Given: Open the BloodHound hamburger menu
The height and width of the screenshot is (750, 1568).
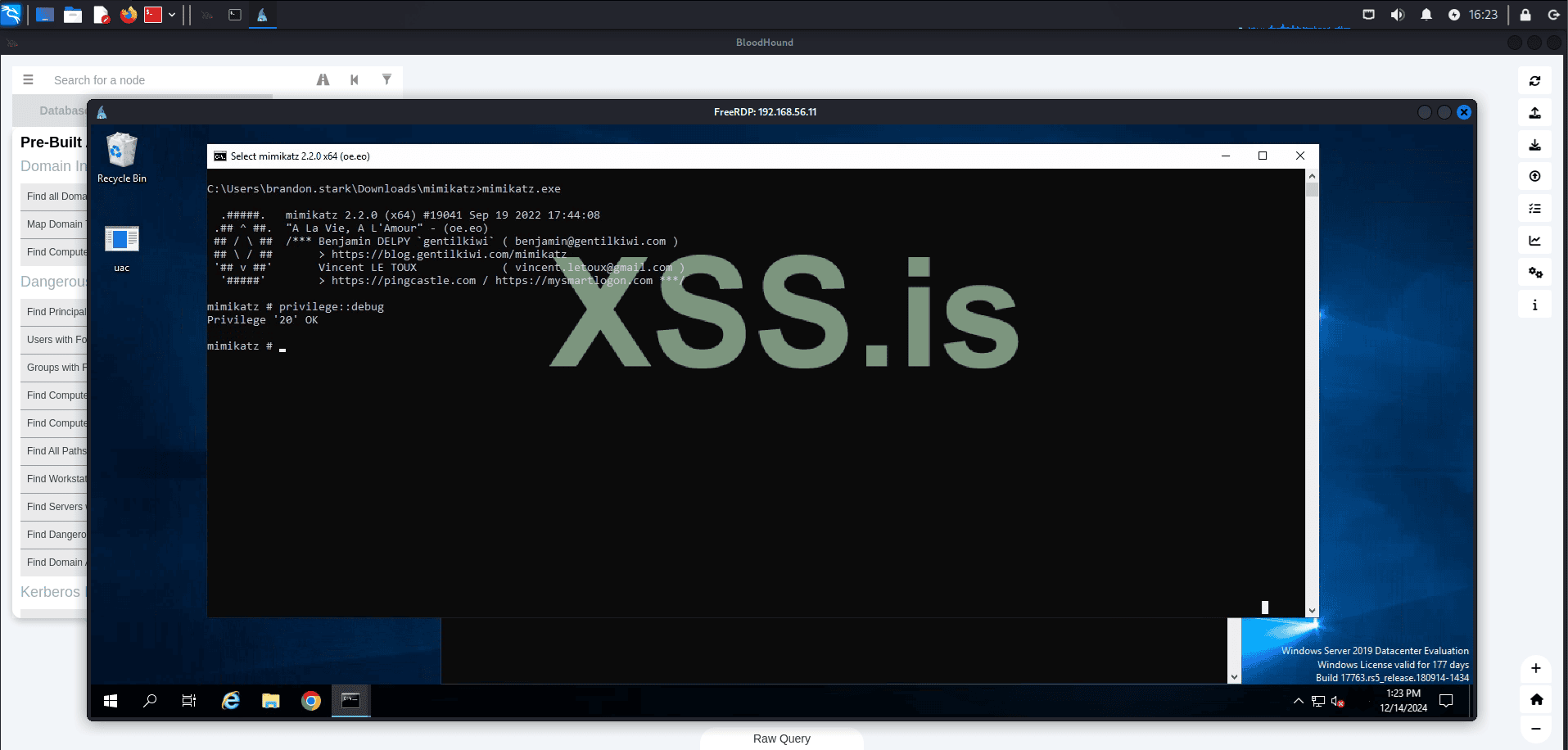Looking at the screenshot, I should tap(28, 80).
